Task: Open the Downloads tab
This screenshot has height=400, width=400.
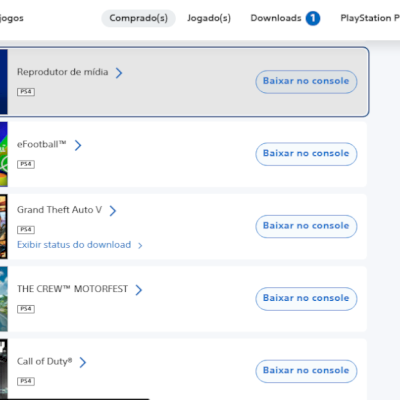Action: coord(276,18)
